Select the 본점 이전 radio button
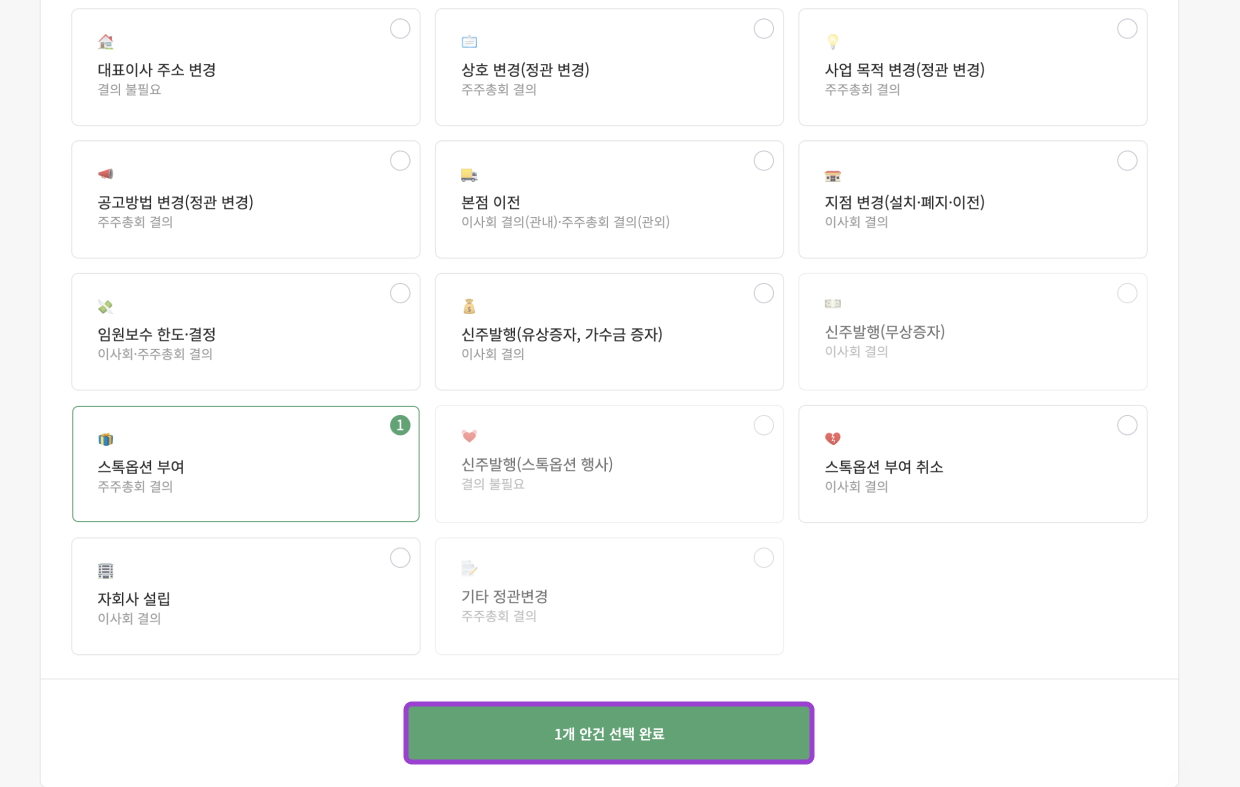The image size is (1240, 787). coord(764,161)
